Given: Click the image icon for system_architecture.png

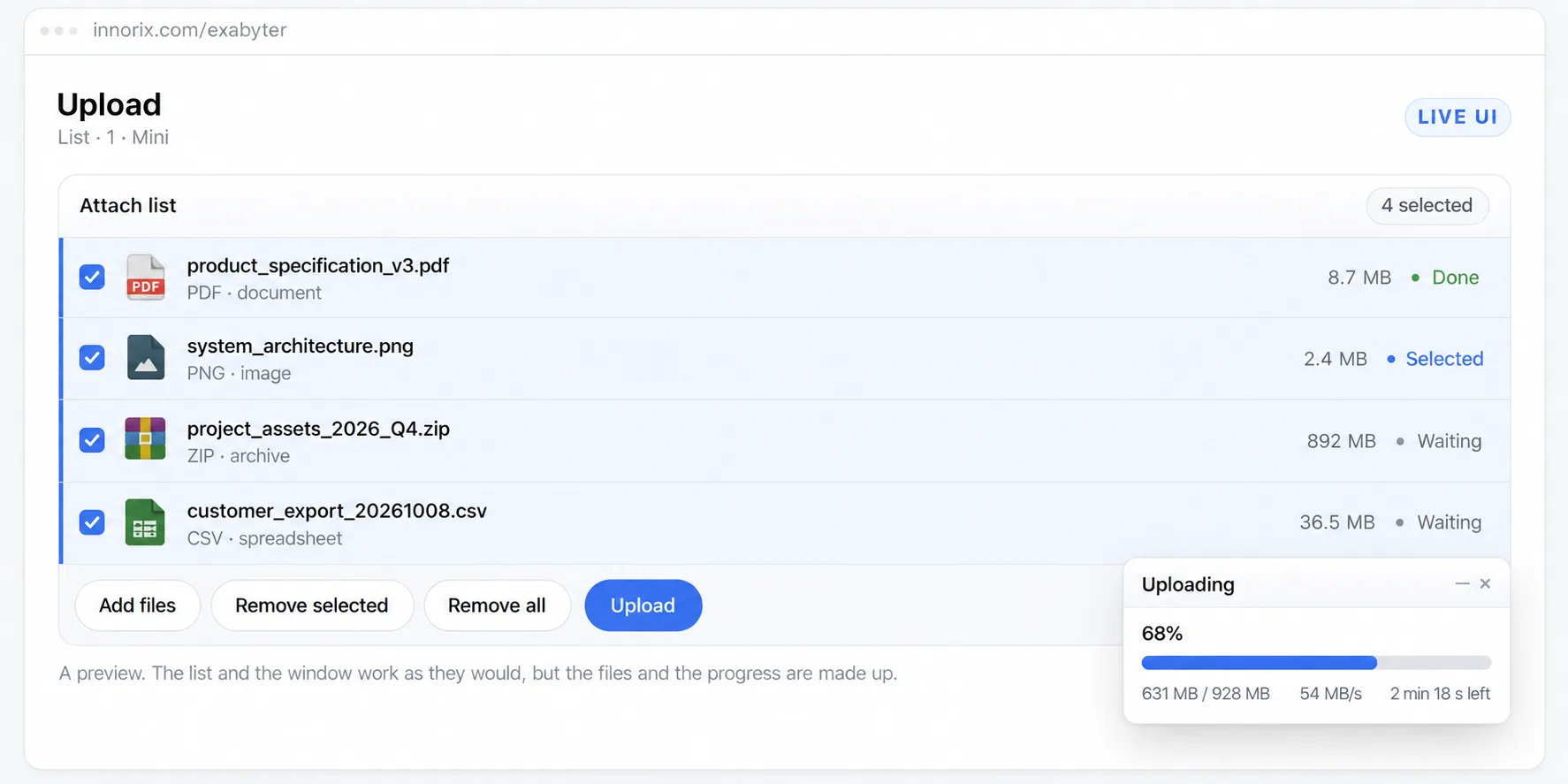Looking at the screenshot, I should [x=145, y=358].
